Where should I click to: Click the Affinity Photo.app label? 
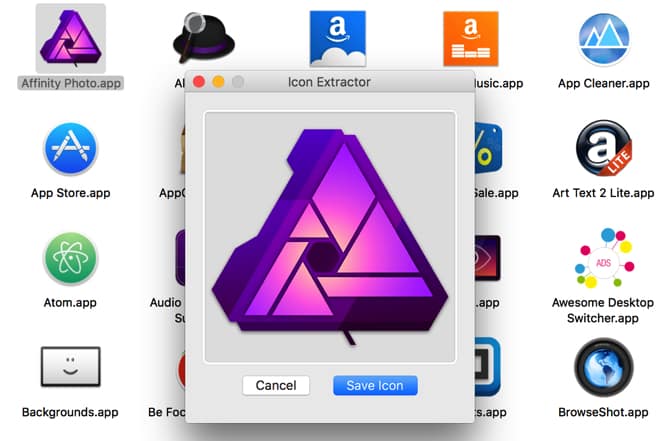point(71,83)
